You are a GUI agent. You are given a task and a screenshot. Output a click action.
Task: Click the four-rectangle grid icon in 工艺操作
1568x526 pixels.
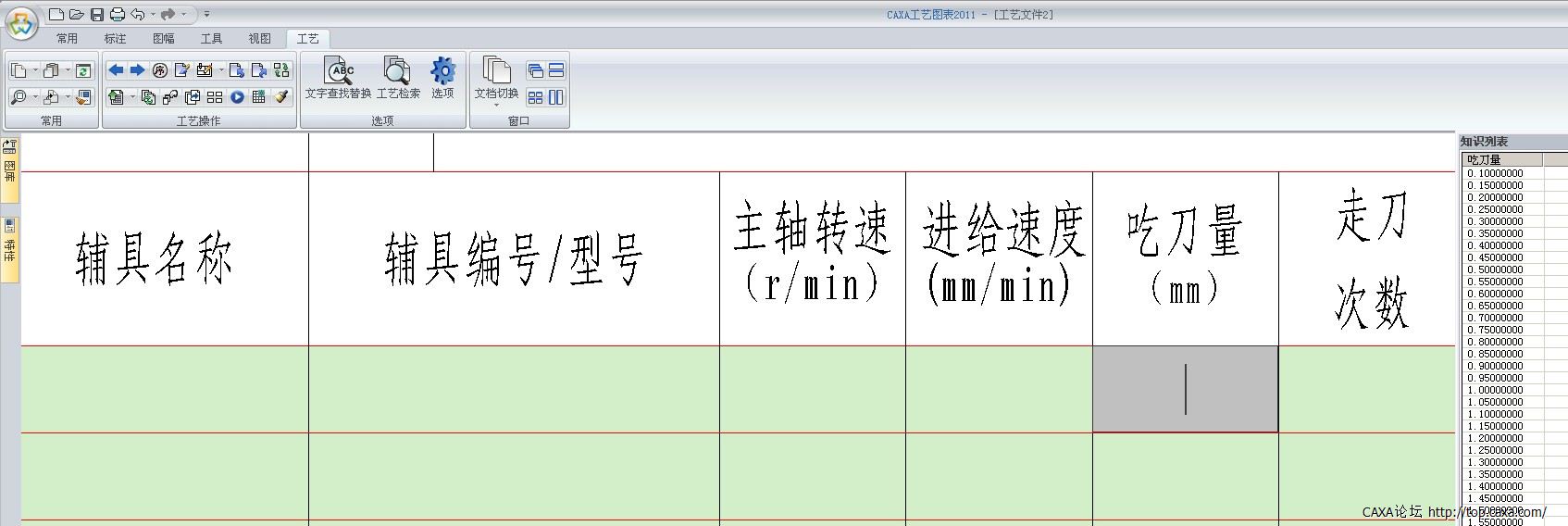(215, 97)
